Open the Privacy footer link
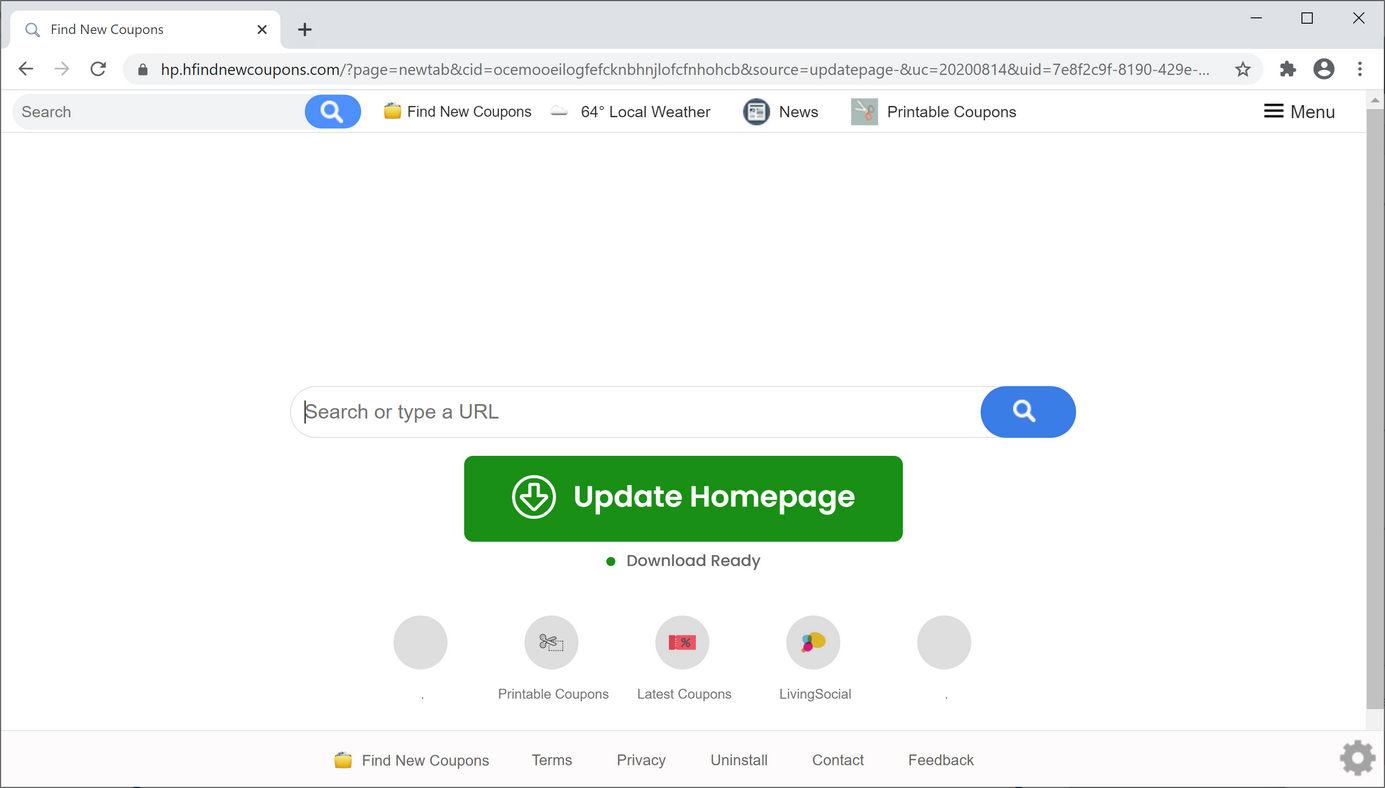1385x788 pixels. coord(641,760)
